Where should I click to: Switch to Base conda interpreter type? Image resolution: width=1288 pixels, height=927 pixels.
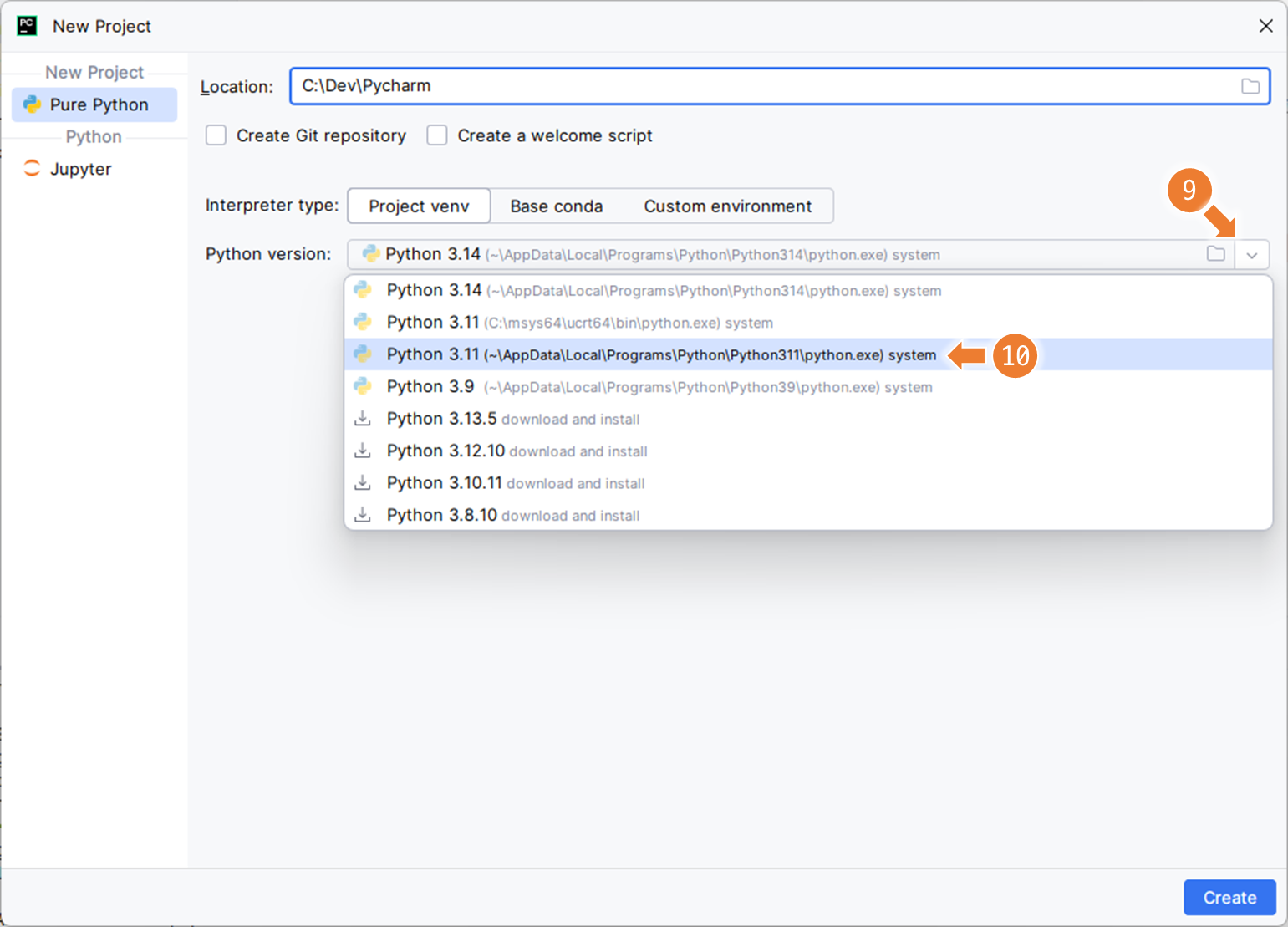tap(557, 206)
